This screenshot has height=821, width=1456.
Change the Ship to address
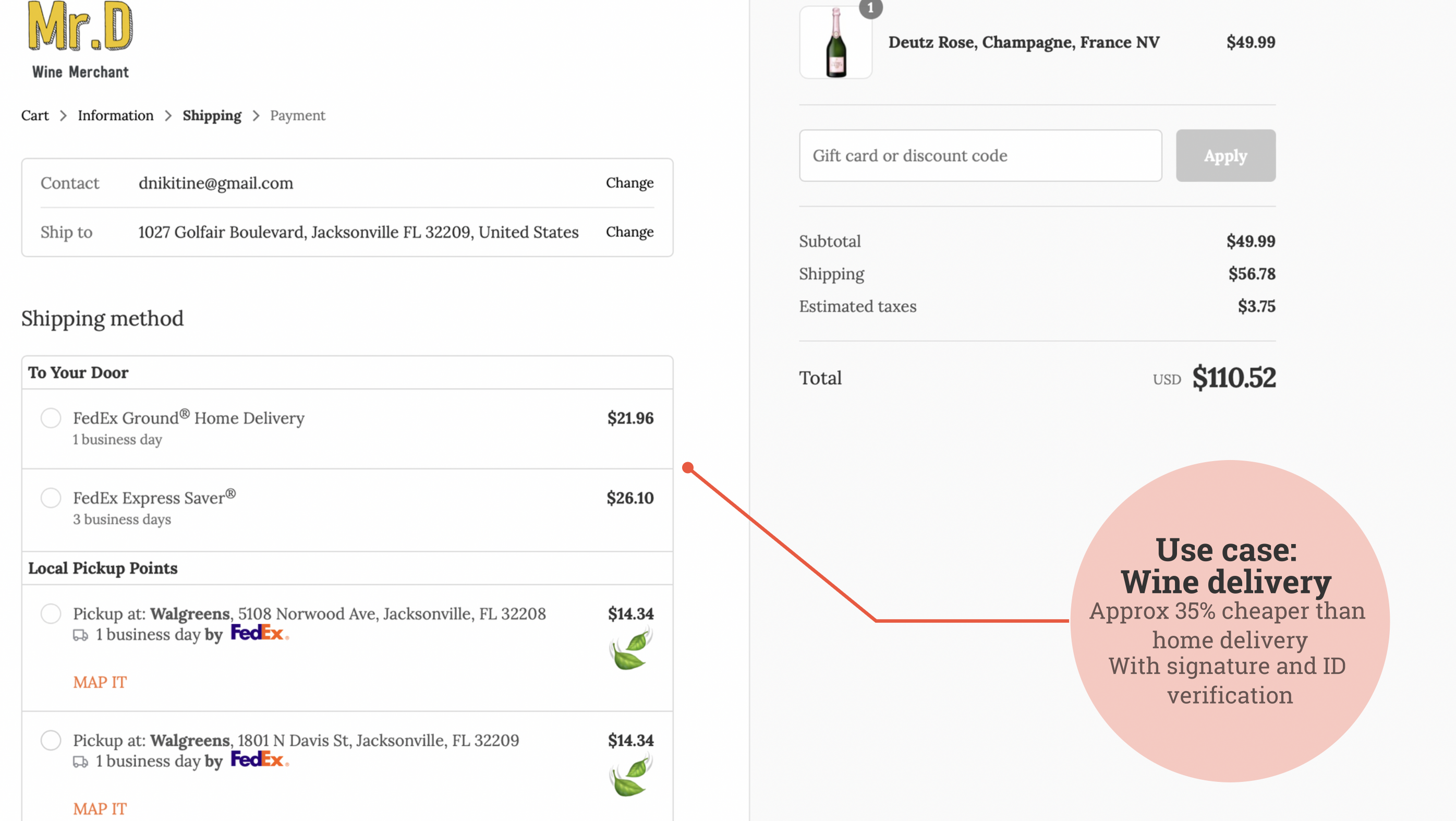tap(629, 232)
